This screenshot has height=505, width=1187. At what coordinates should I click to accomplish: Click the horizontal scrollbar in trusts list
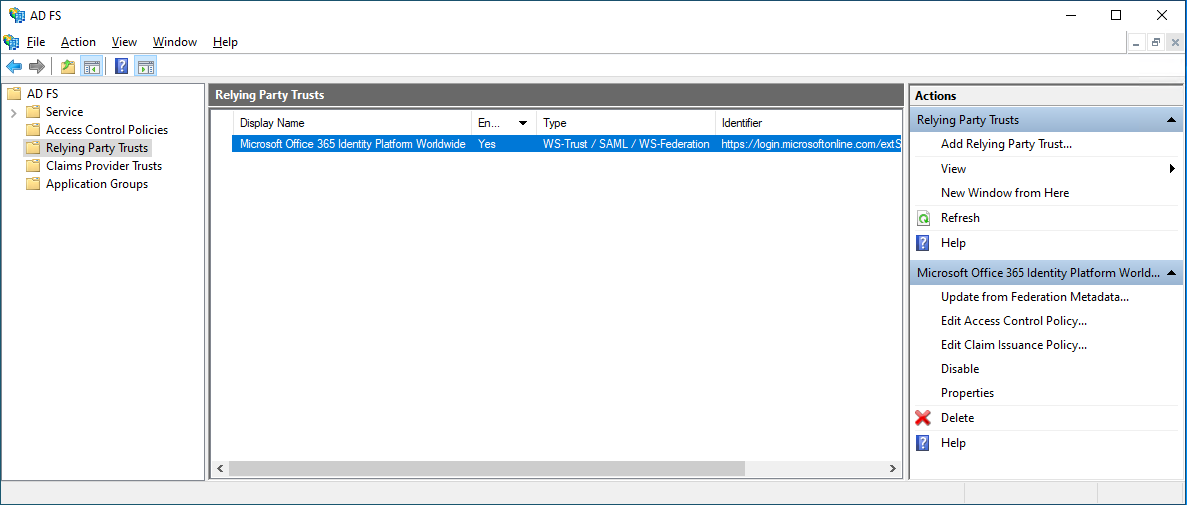click(x=487, y=469)
